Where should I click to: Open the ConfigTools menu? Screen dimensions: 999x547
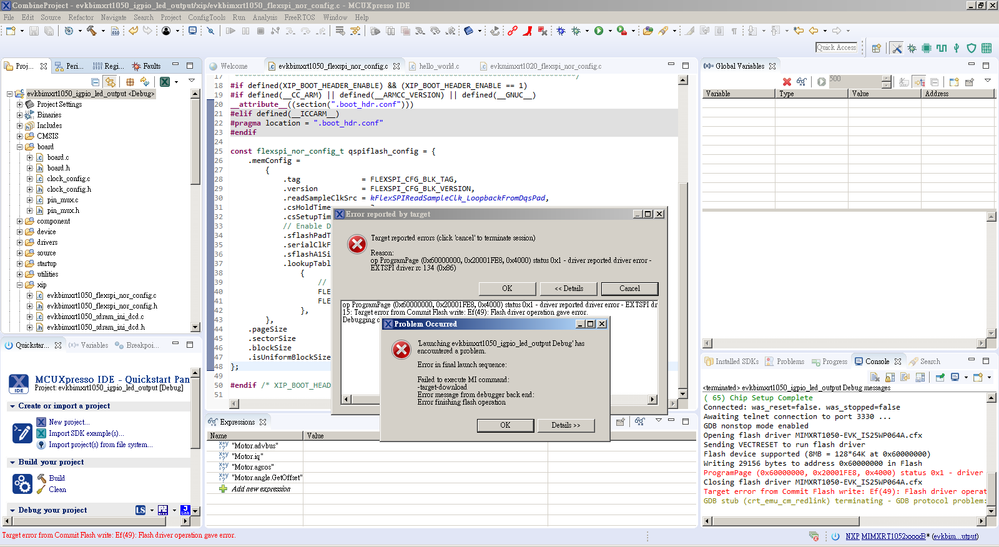[x=206, y=17]
